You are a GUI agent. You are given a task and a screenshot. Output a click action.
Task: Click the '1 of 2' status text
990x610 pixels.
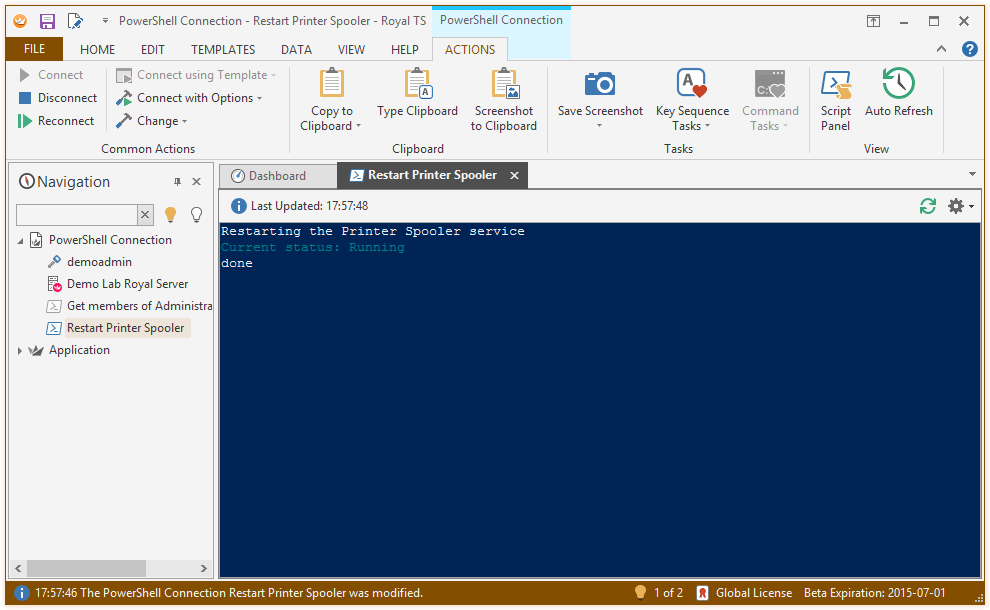pyautogui.click(x=668, y=593)
